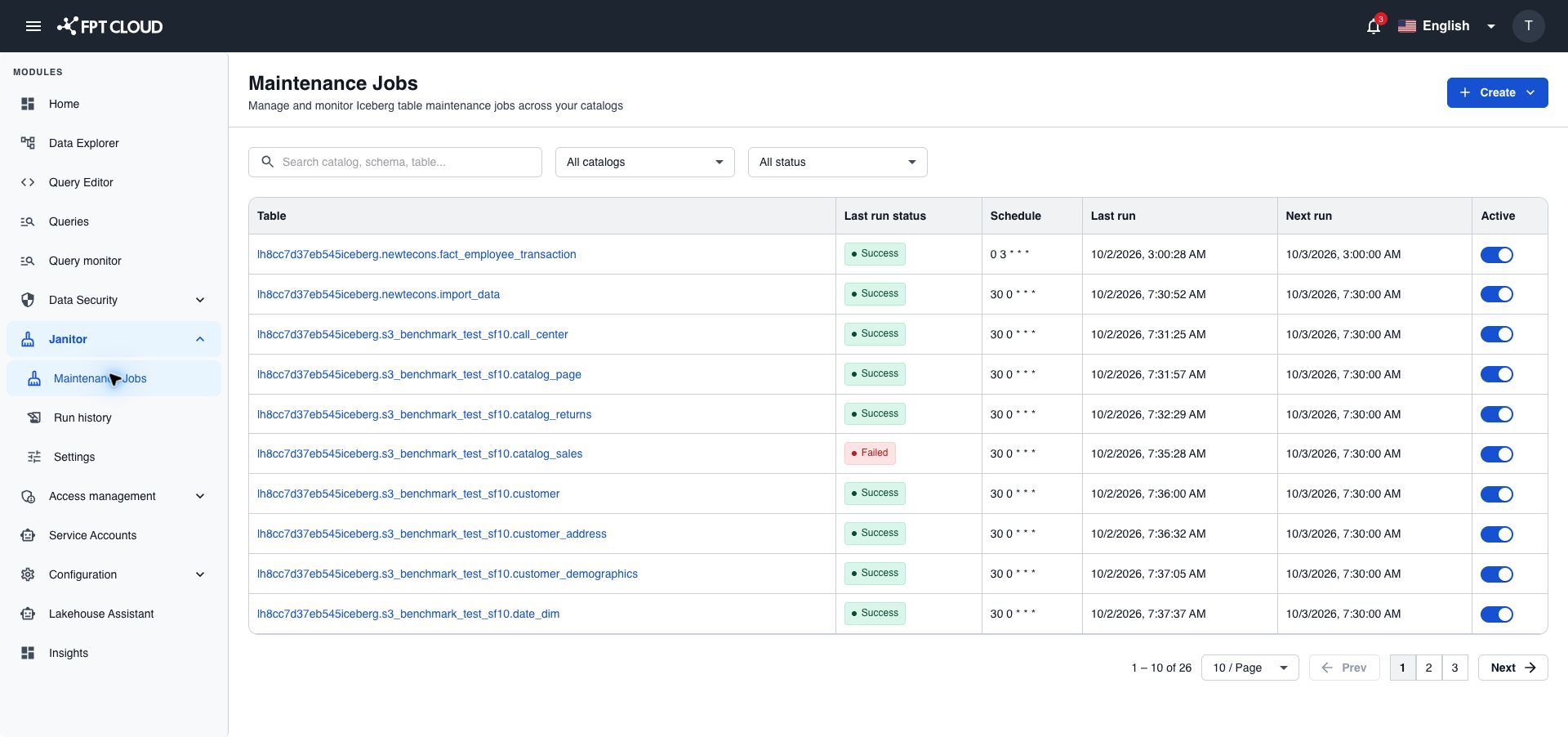Viewport: 1568px width, 737px height.
Task: Toggle Active switch for newtecons.import_data job
Action: tap(1496, 294)
